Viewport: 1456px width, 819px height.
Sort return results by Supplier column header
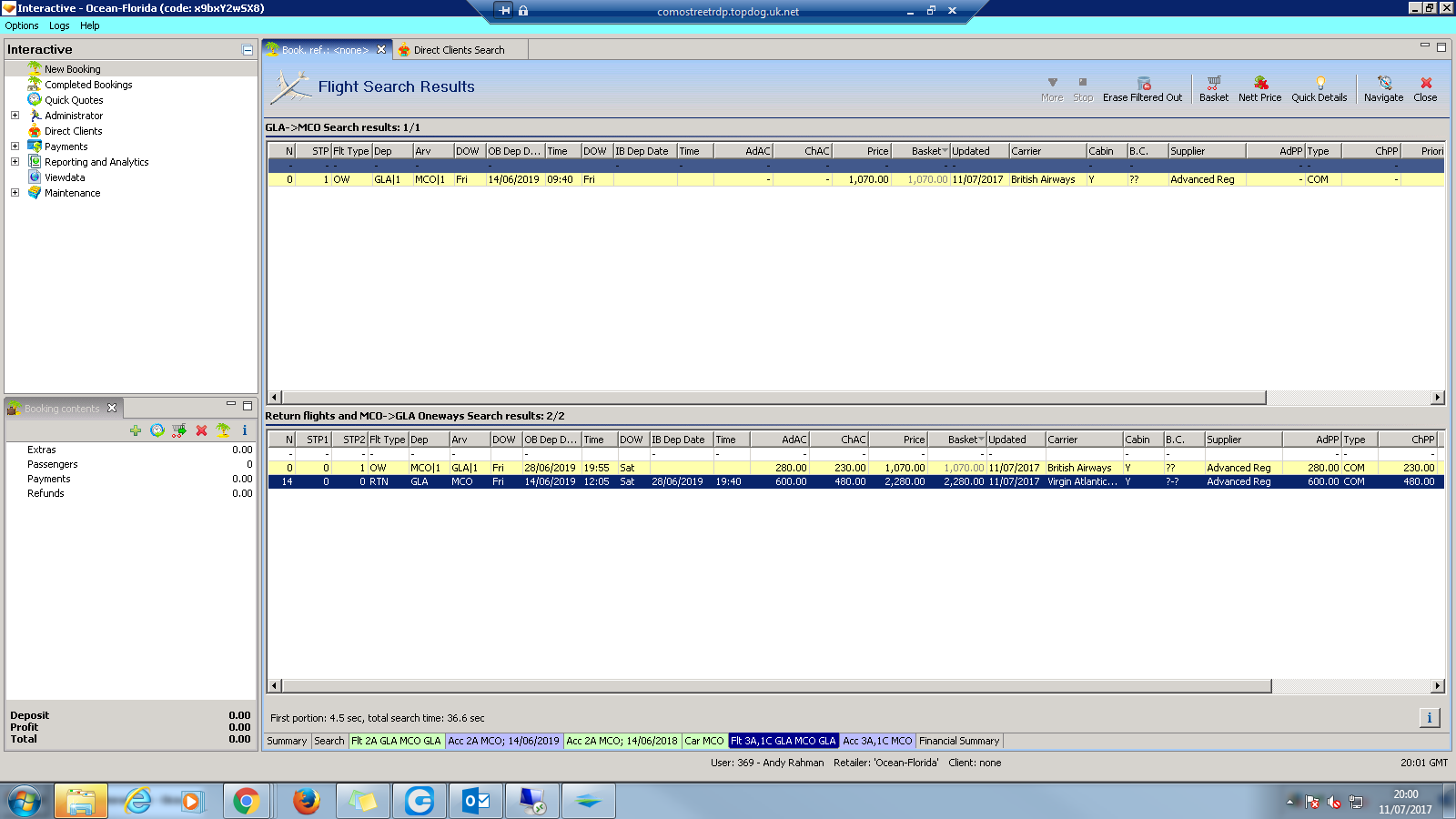(x=1243, y=440)
